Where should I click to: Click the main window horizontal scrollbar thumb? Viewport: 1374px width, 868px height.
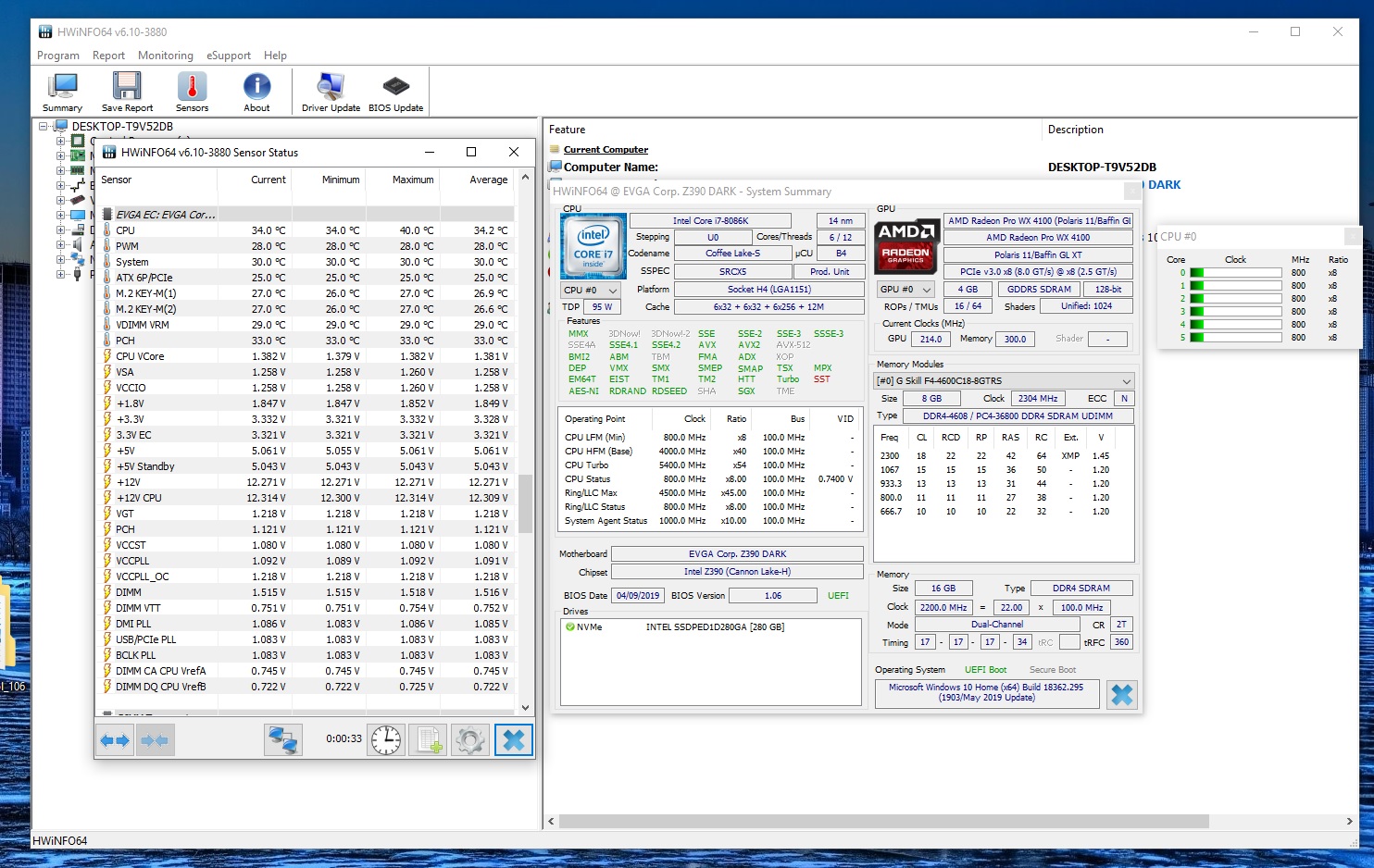[883, 821]
